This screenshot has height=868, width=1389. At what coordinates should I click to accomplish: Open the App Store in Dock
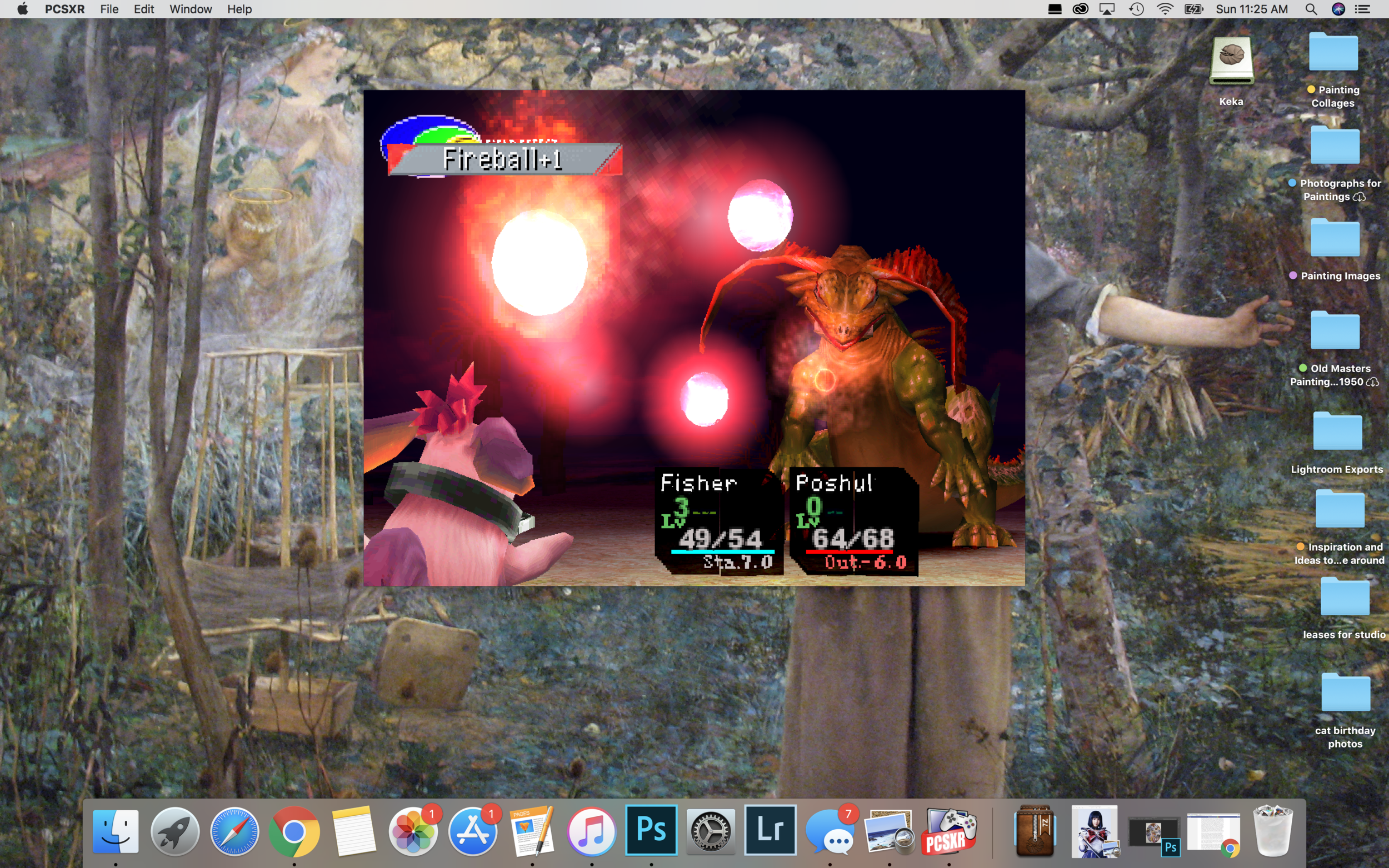(473, 831)
